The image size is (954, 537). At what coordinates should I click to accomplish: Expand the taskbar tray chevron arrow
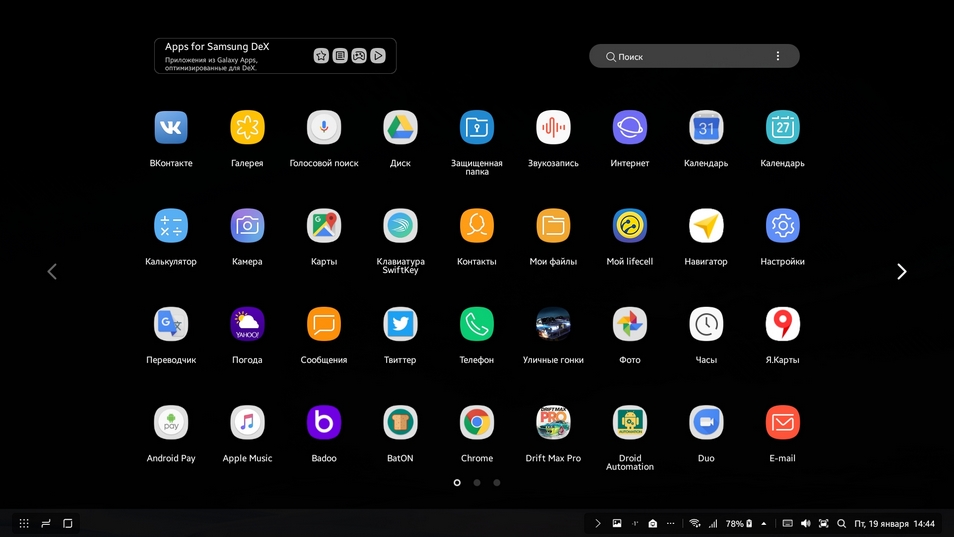pyautogui.click(x=597, y=523)
